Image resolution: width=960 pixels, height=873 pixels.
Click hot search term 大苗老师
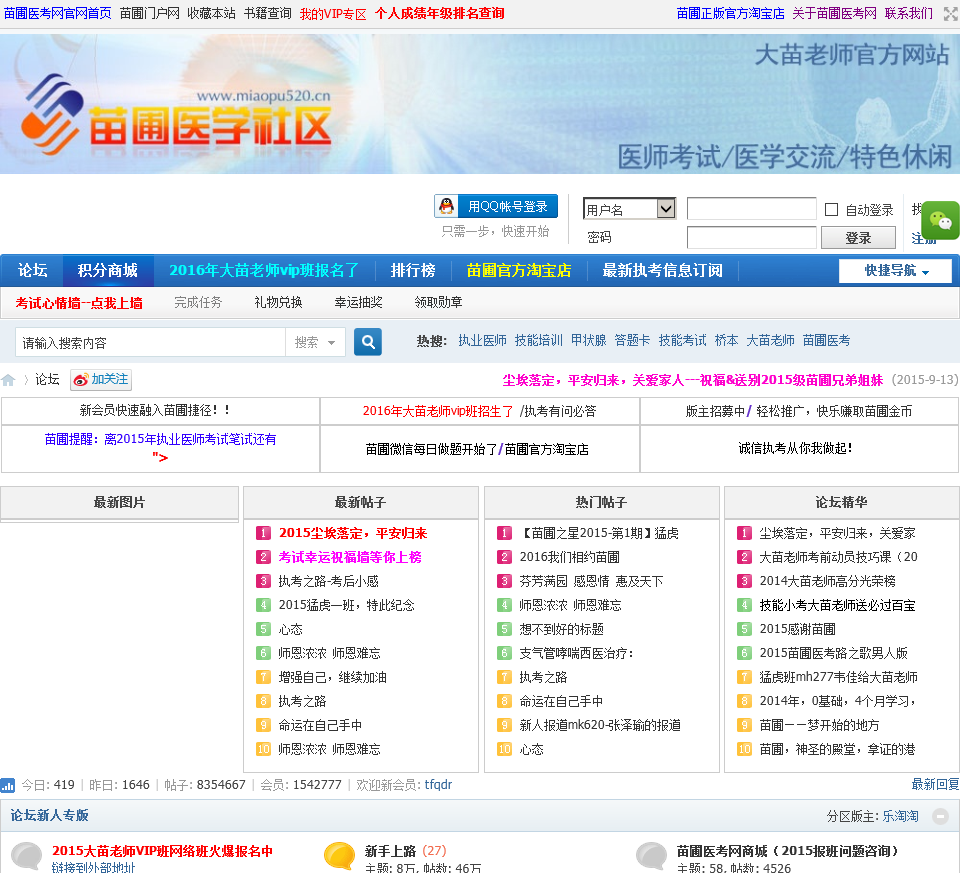pyautogui.click(x=770, y=341)
